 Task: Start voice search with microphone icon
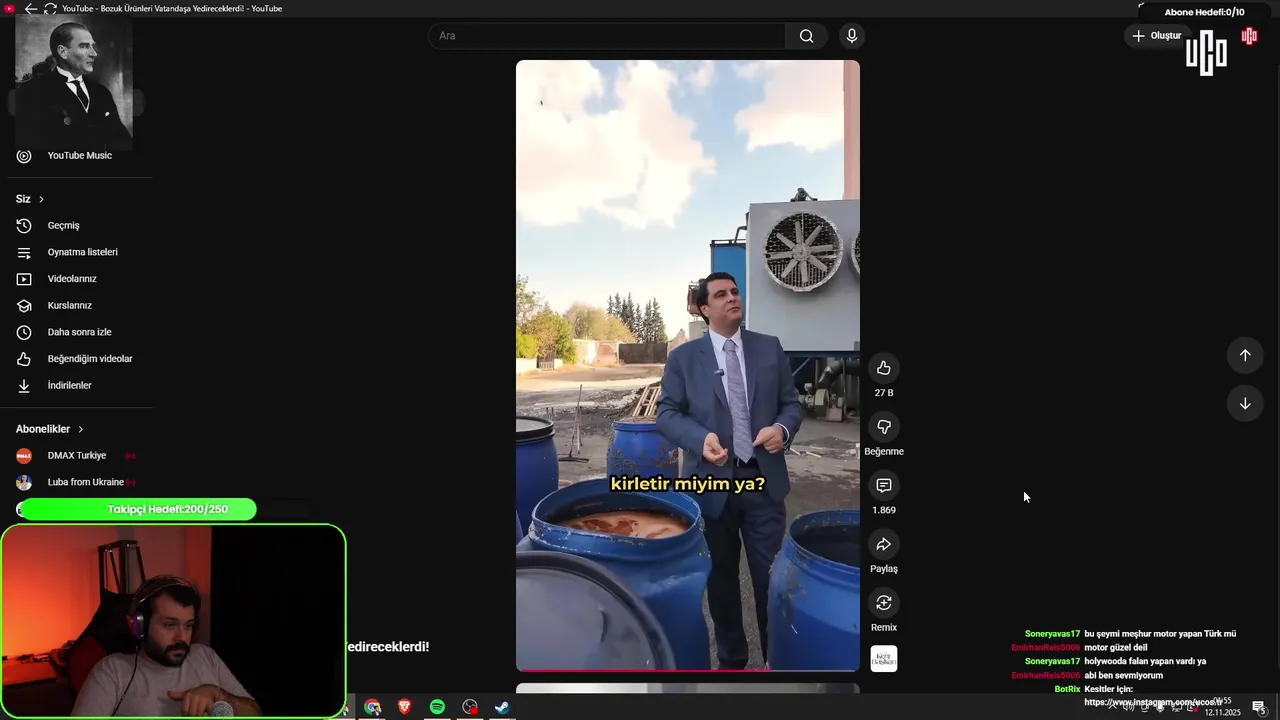(851, 36)
